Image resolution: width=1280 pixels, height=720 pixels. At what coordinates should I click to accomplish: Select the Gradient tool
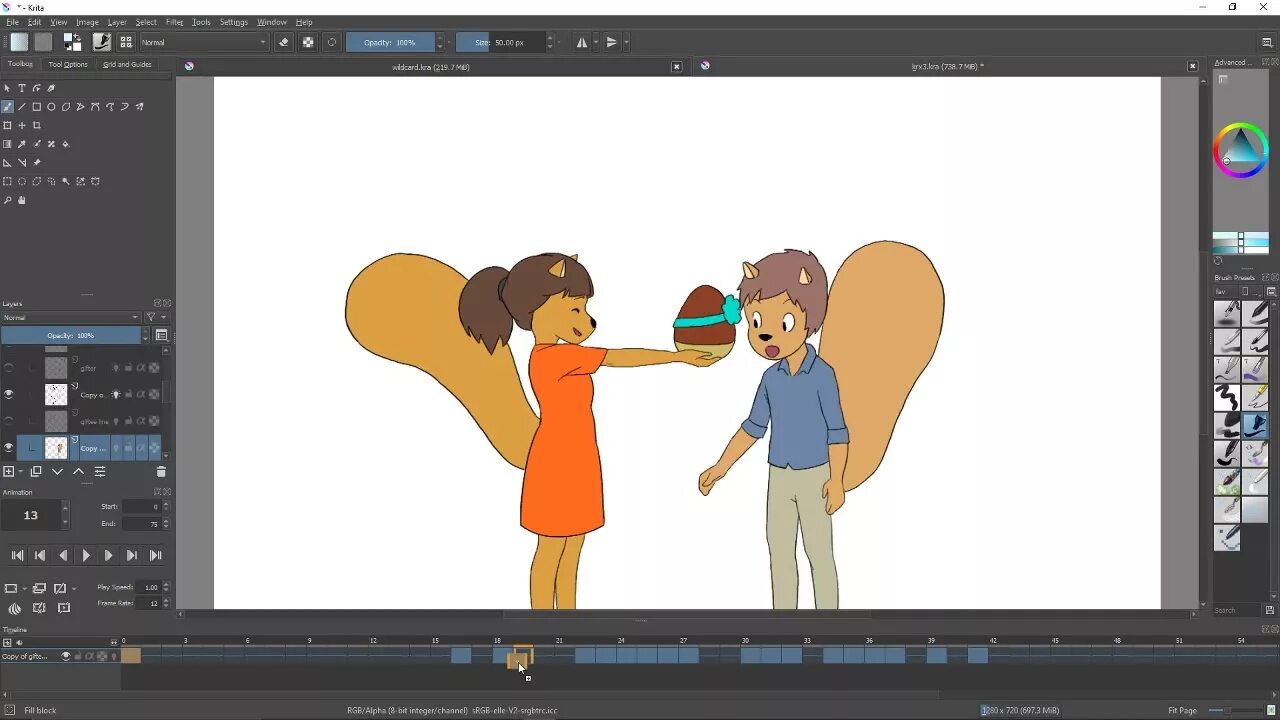point(7,144)
